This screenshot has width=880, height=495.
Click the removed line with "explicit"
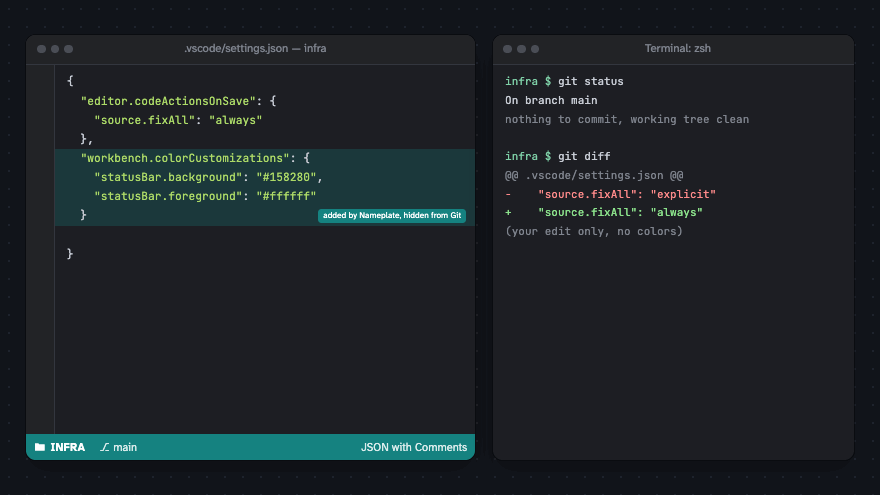tap(611, 194)
